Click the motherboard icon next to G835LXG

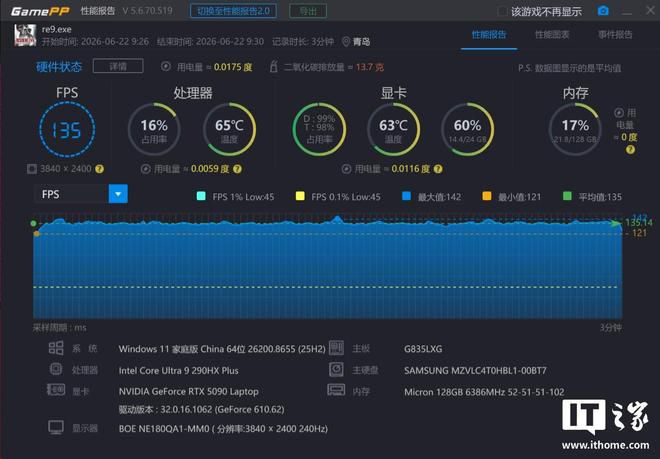pyautogui.click(x=336, y=348)
